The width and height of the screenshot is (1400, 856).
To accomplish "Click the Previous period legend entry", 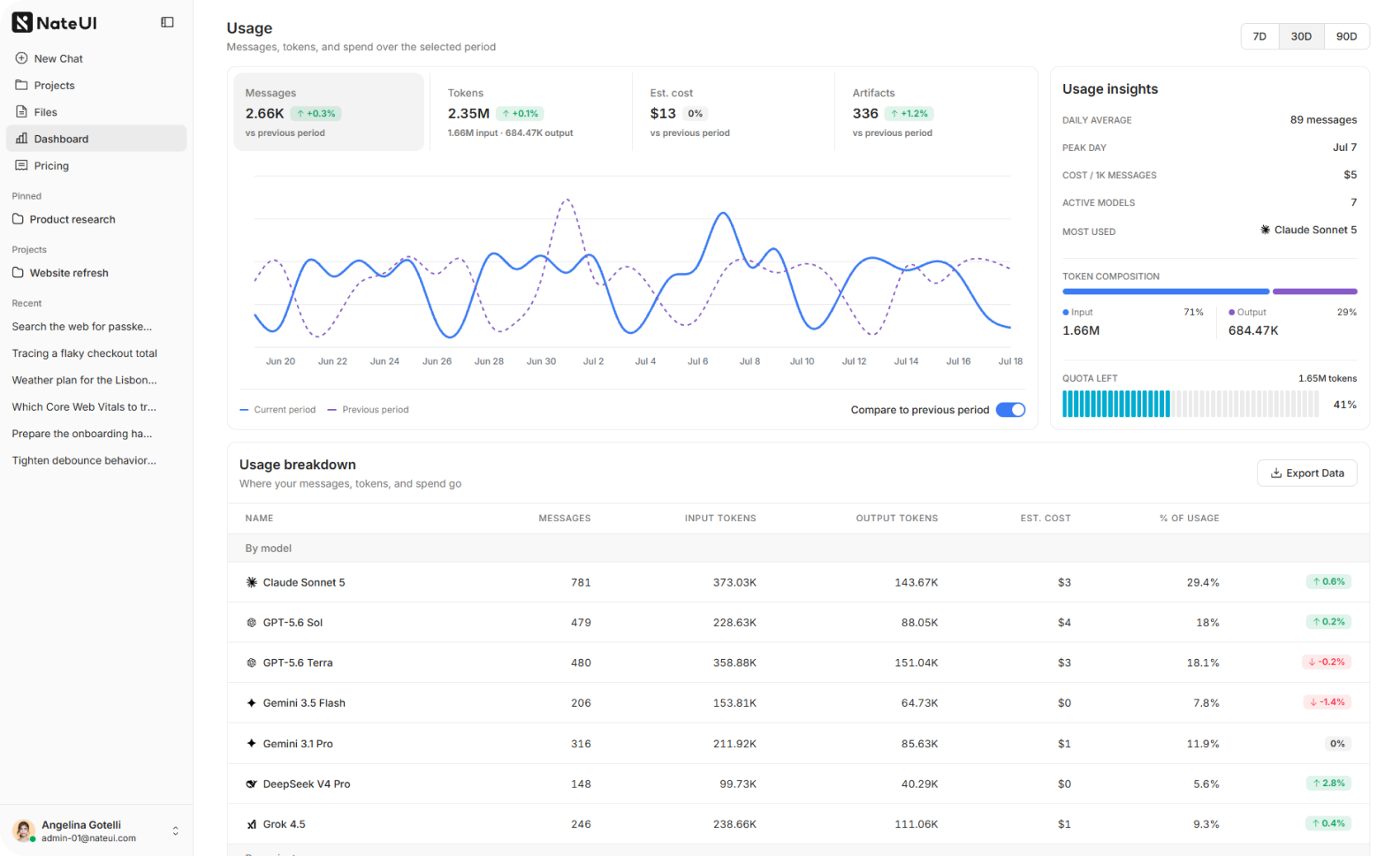I will 368,410.
